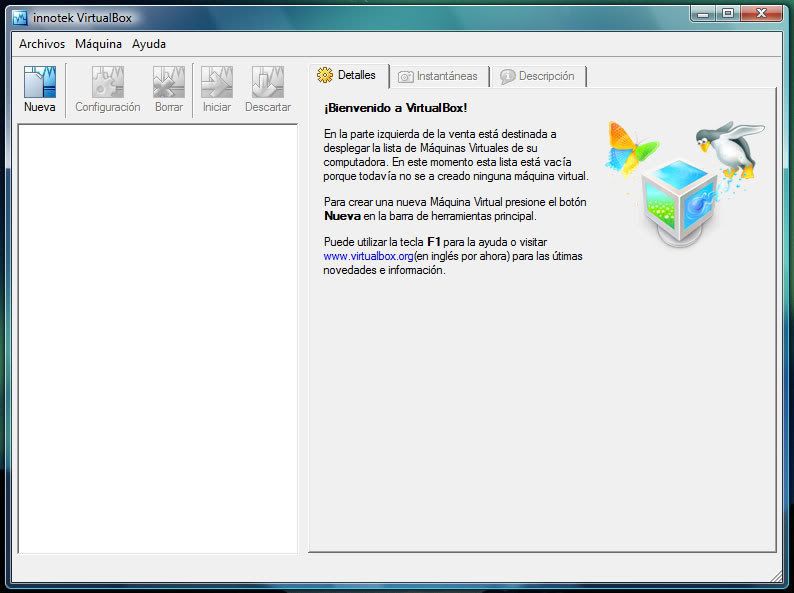The width and height of the screenshot is (794, 593).
Task: Click the Nueva toolbar icon
Action: tap(39, 89)
